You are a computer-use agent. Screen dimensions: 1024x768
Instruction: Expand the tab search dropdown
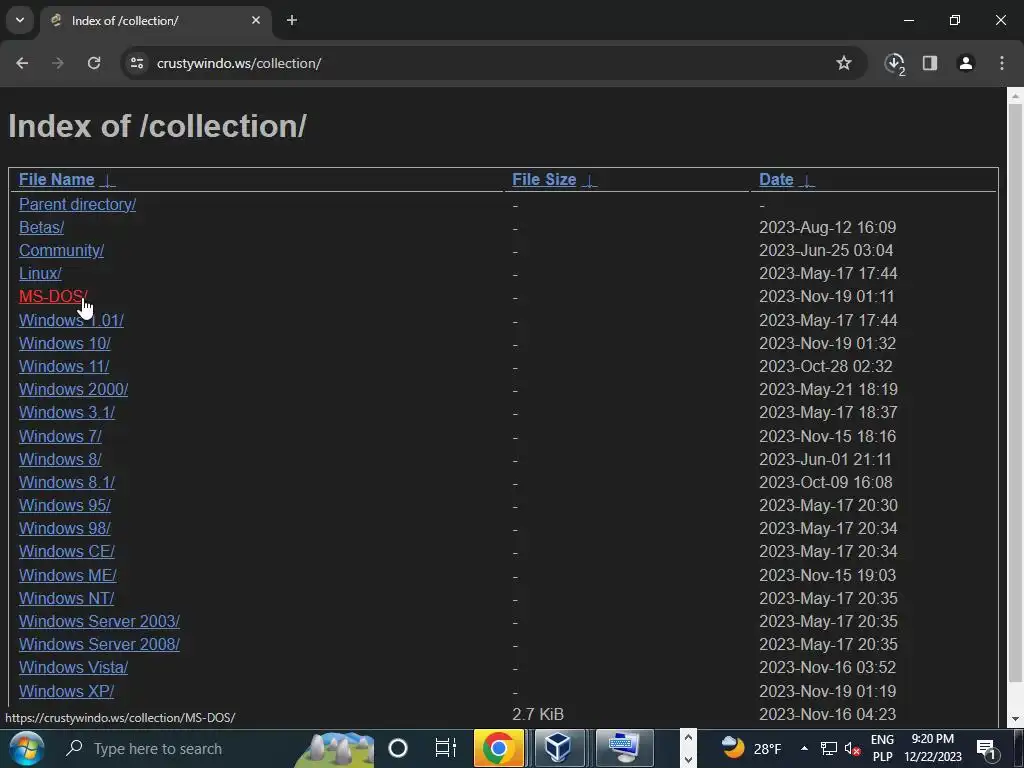tap(20, 20)
